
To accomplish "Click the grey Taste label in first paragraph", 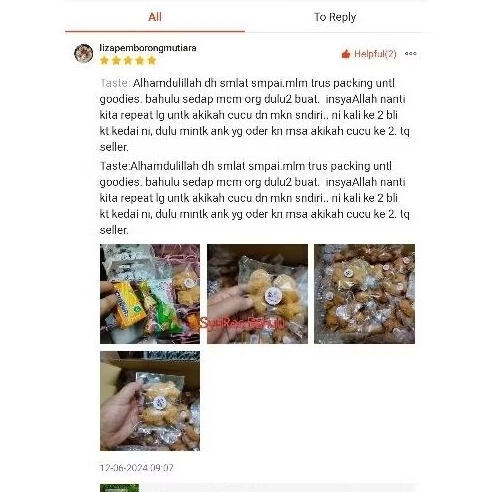I will coord(115,83).
